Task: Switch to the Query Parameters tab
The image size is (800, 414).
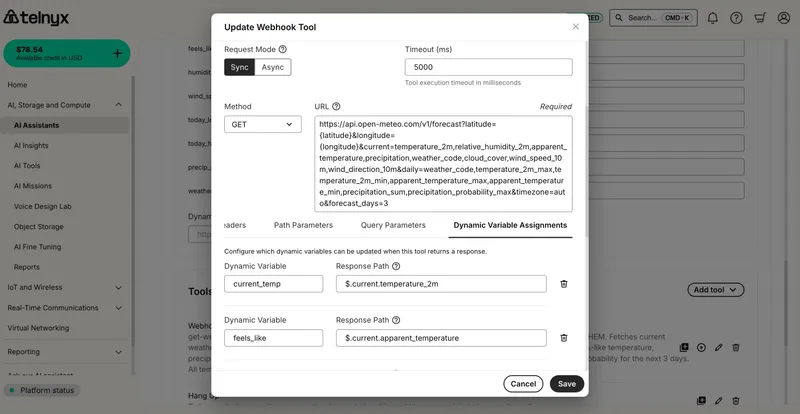Action: (x=393, y=225)
